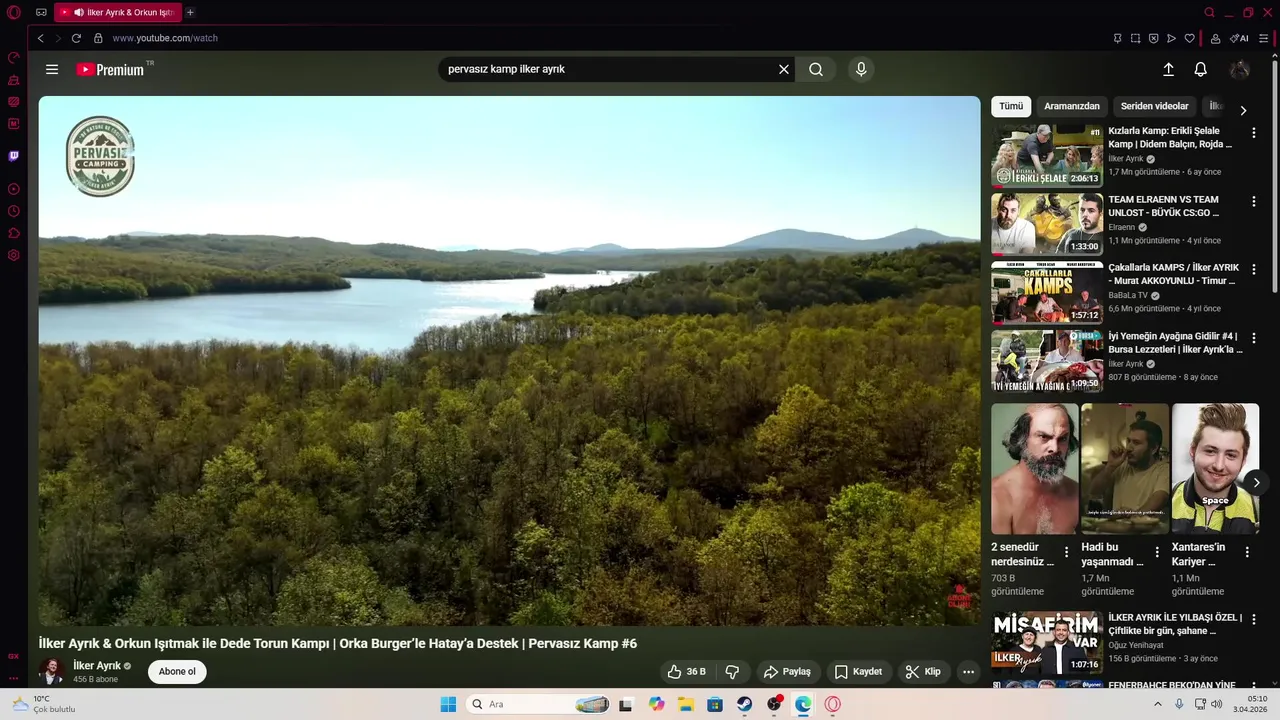The image size is (1280, 720).
Task: Search tabs with magnifier in title bar
Action: tap(1209, 12)
